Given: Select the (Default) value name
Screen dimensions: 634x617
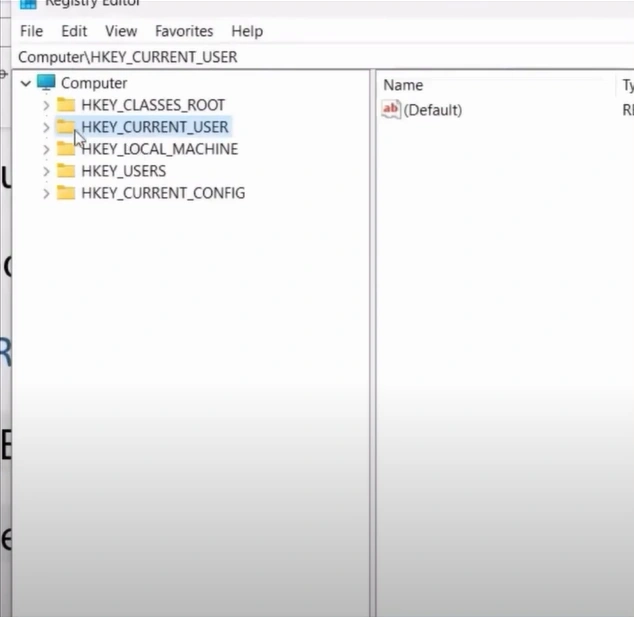Looking at the screenshot, I should click(x=433, y=110).
